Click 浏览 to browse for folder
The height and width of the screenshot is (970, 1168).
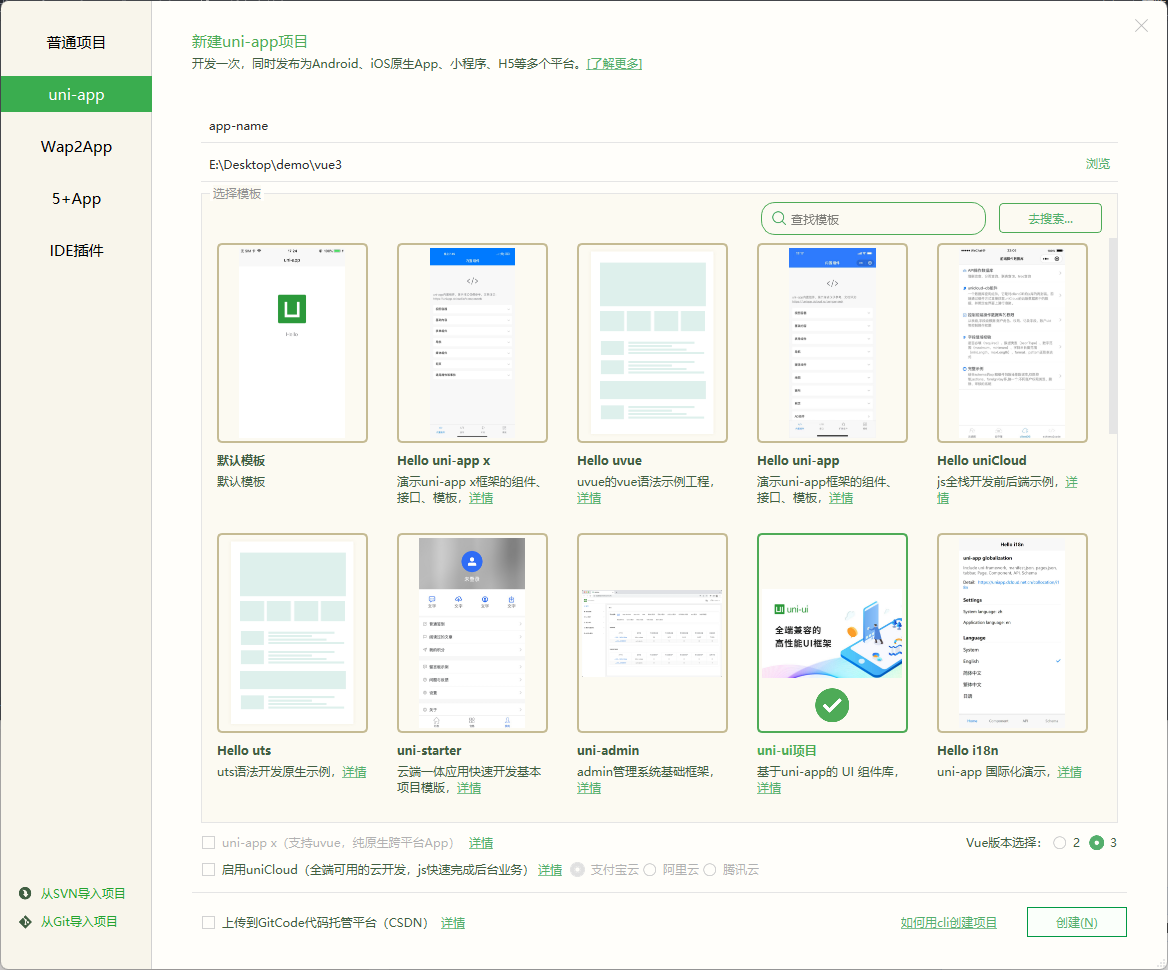coord(1097,164)
